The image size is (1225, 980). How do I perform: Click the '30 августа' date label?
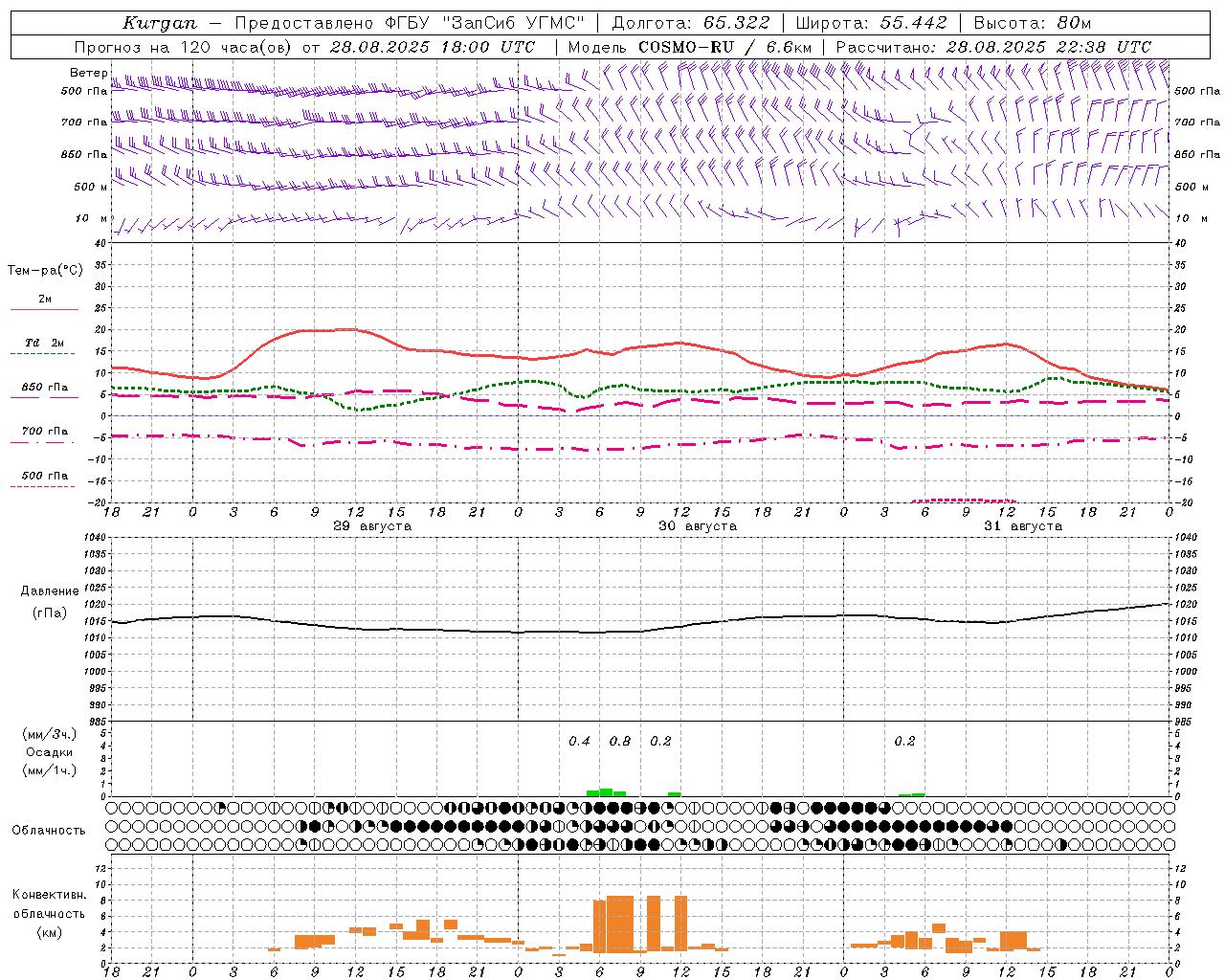698,526
